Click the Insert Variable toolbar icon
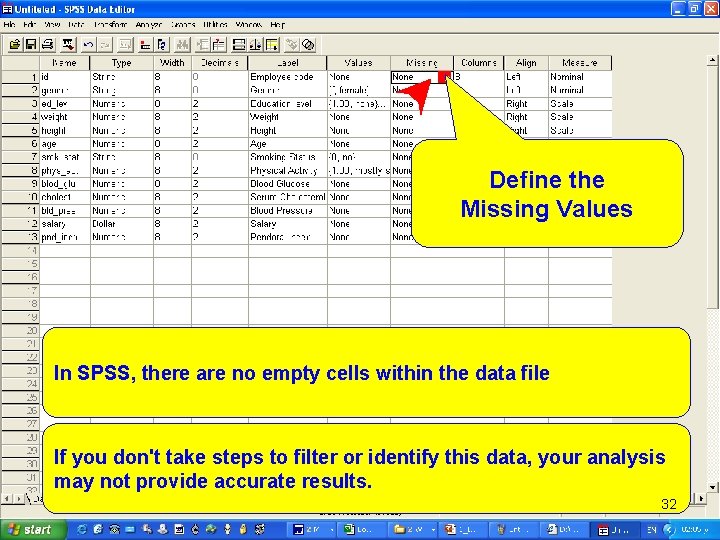 tap(219, 45)
